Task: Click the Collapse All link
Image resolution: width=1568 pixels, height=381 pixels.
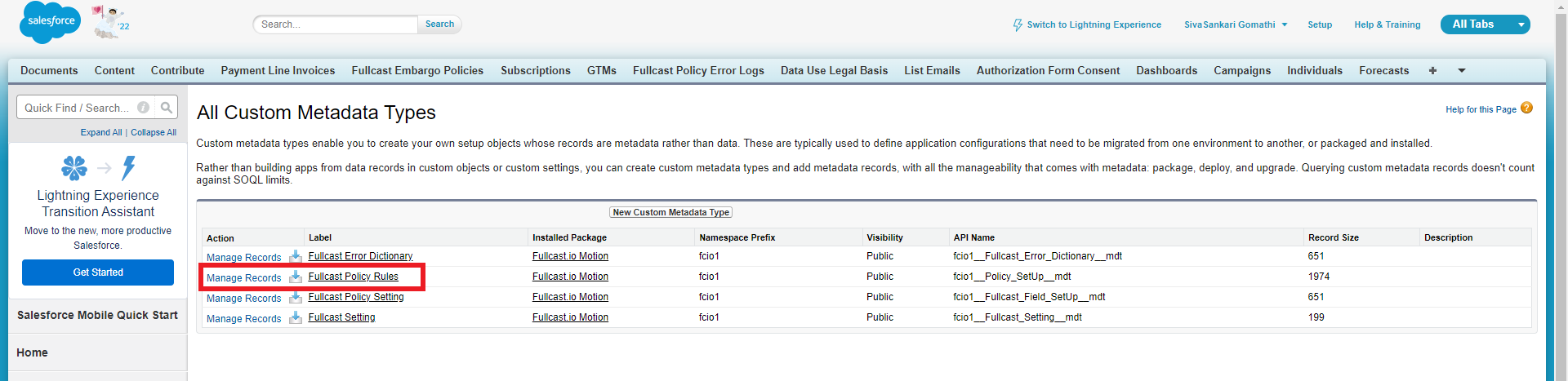Action: pyautogui.click(x=154, y=132)
